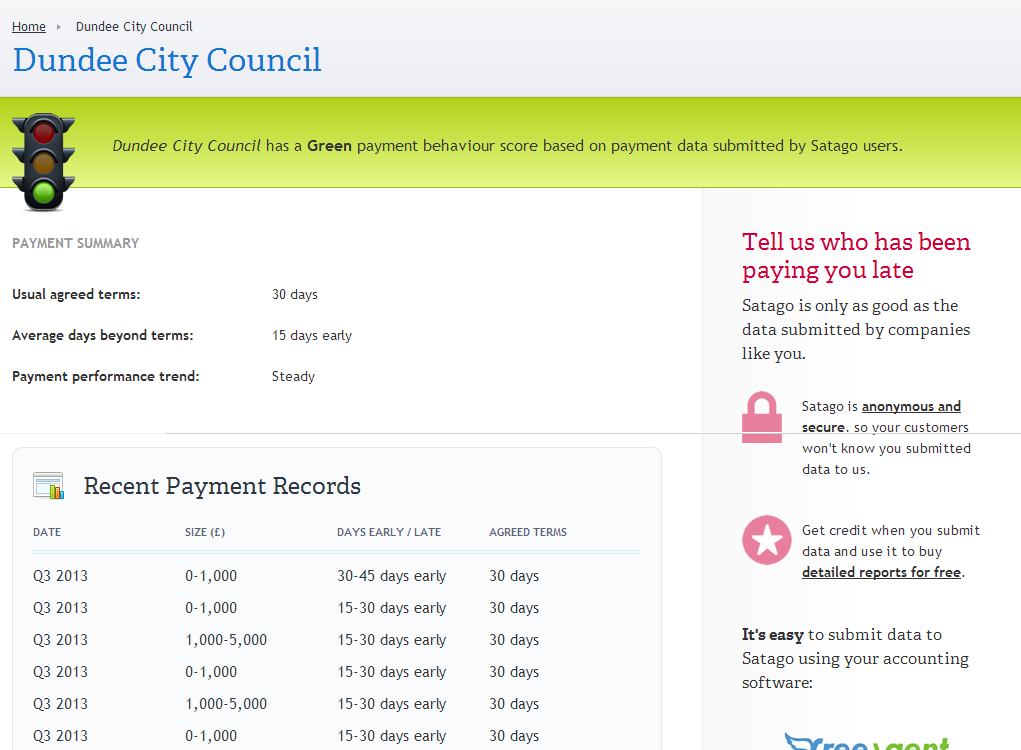Click the Green payment behaviour score sentence
This screenshot has width=1021, height=750.
point(507,146)
